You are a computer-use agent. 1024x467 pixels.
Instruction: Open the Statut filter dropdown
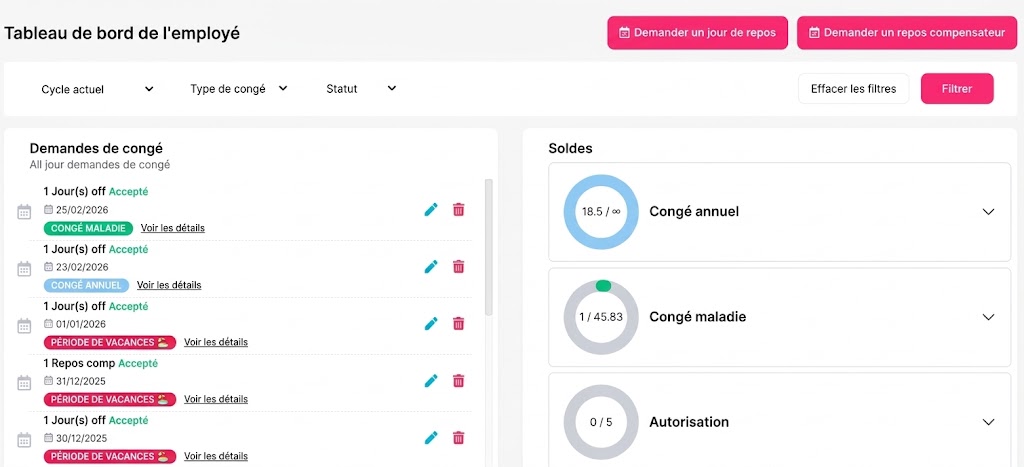click(x=360, y=89)
